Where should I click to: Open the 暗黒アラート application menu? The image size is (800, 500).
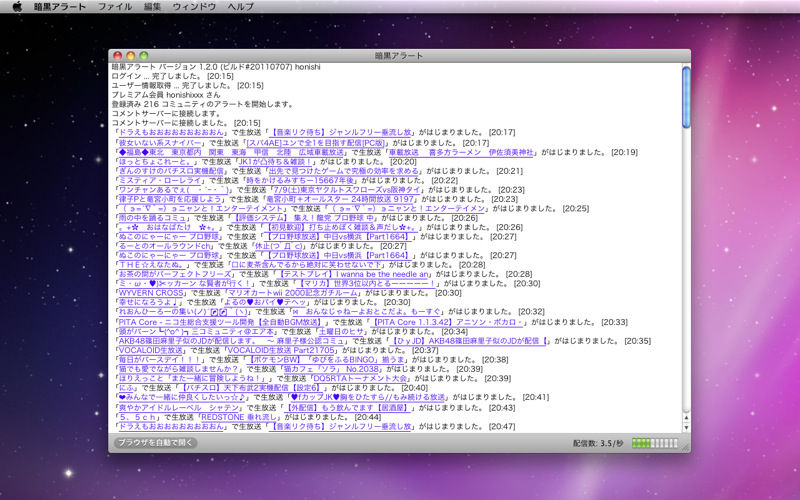click(60, 7)
